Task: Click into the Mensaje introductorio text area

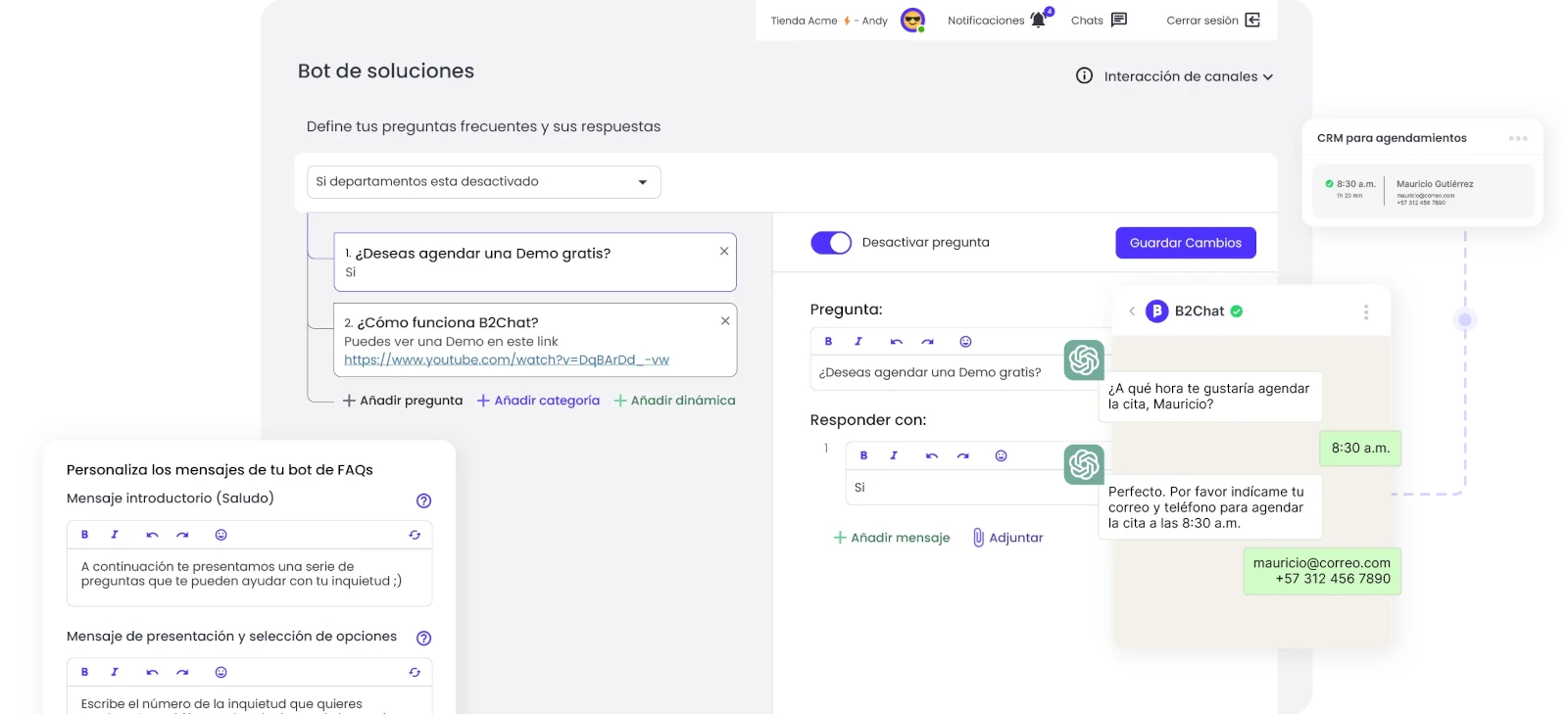Action: click(250, 577)
